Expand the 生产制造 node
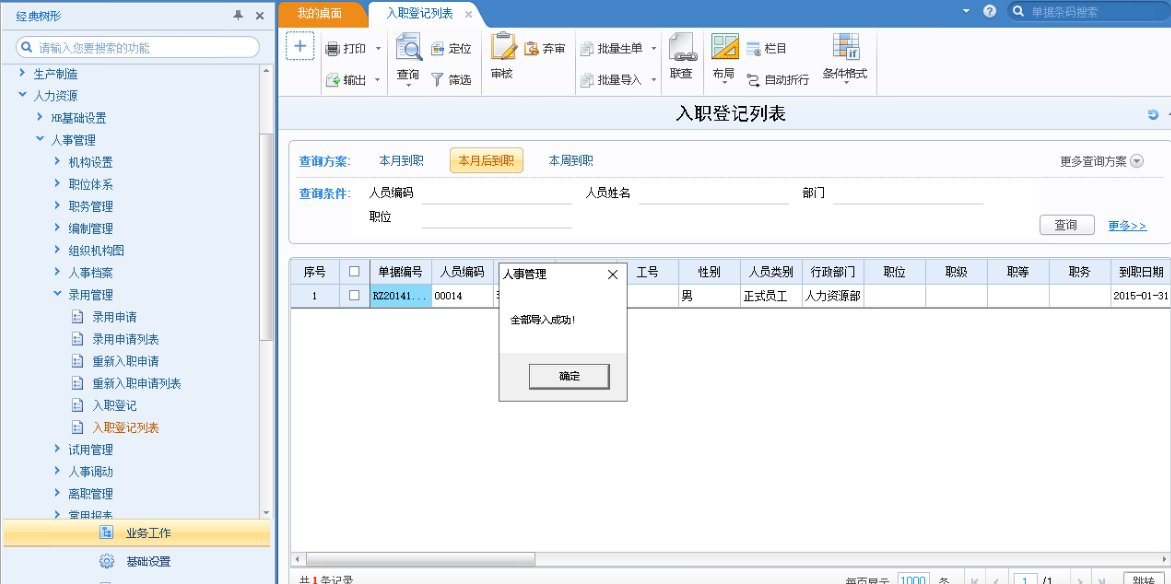This screenshot has height=584, width=1171. coord(22,73)
